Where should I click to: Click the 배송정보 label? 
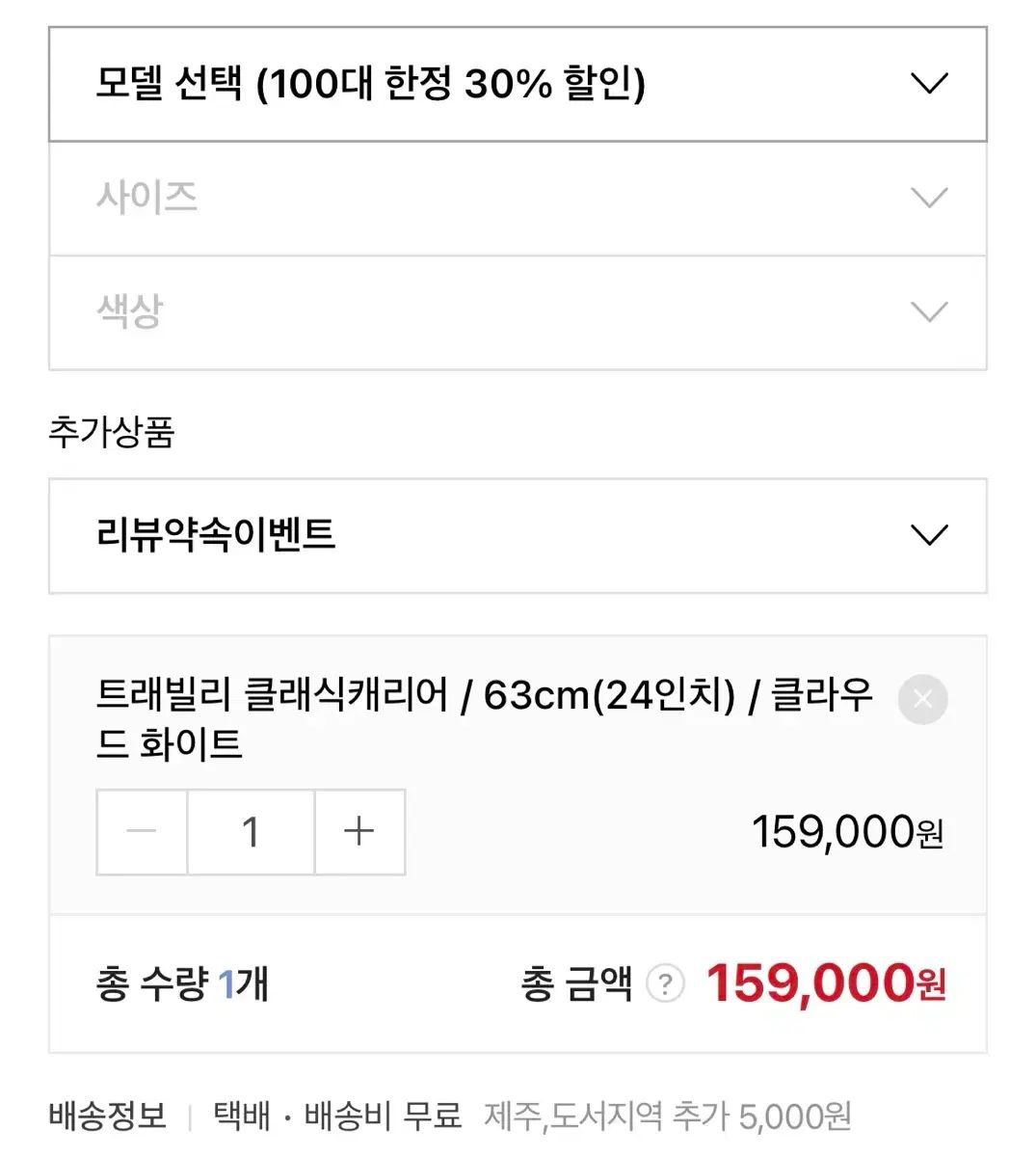[x=107, y=1117]
